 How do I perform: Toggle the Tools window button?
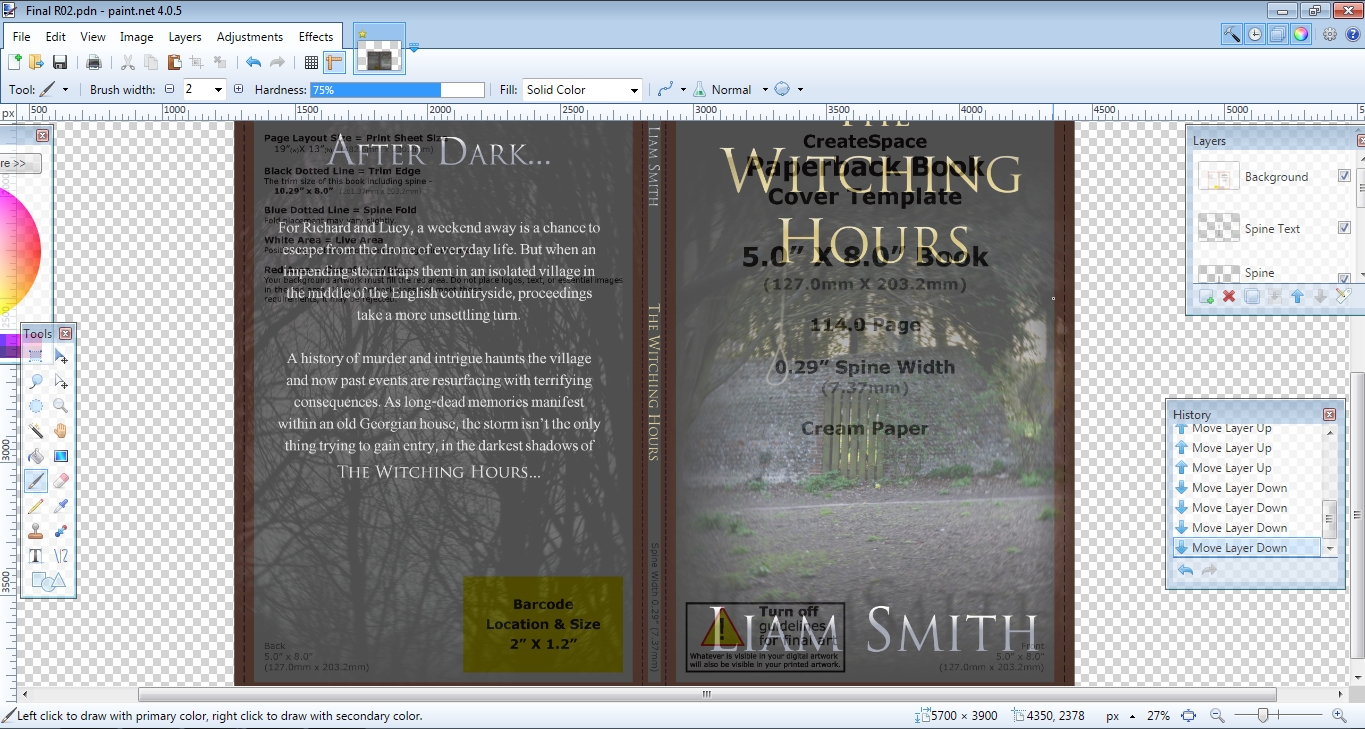tap(1232, 34)
